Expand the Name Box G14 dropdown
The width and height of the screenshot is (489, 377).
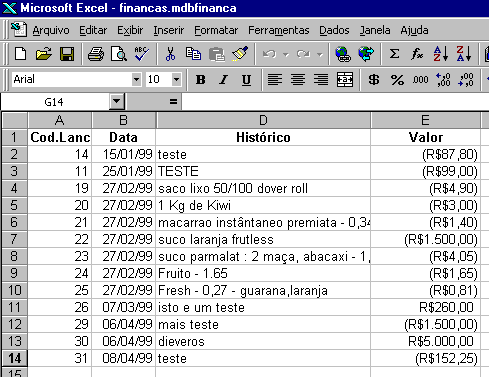click(117, 101)
